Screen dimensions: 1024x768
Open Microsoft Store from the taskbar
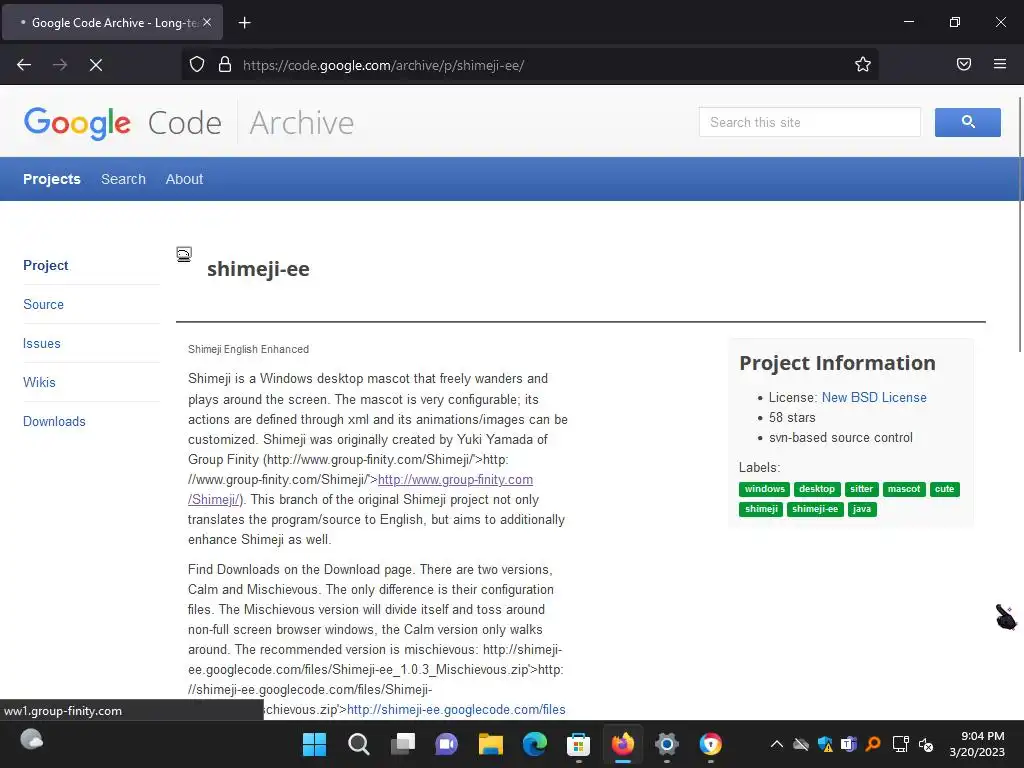tap(579, 744)
